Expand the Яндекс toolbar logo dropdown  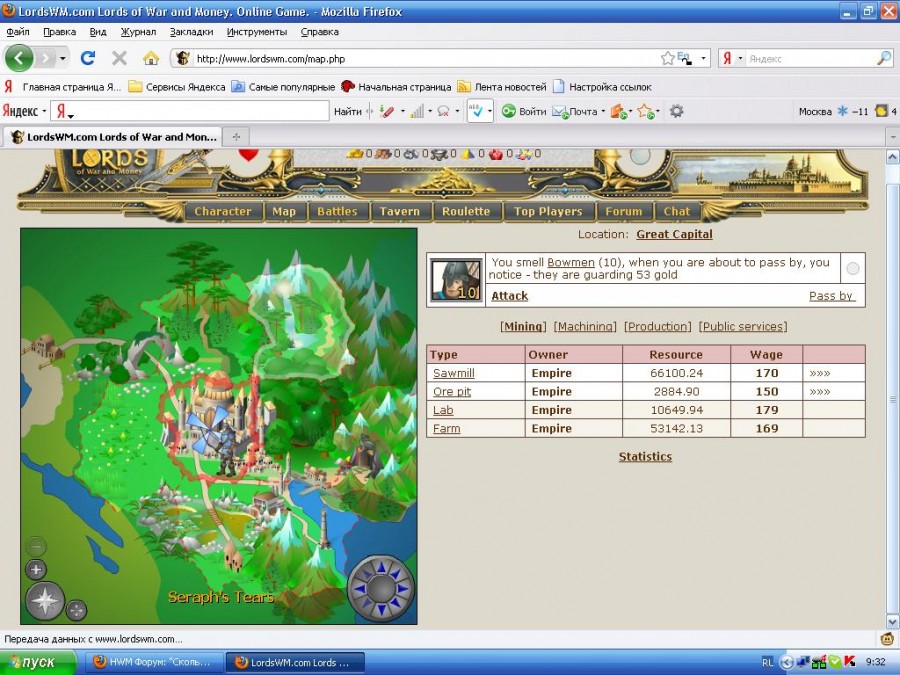pos(44,111)
